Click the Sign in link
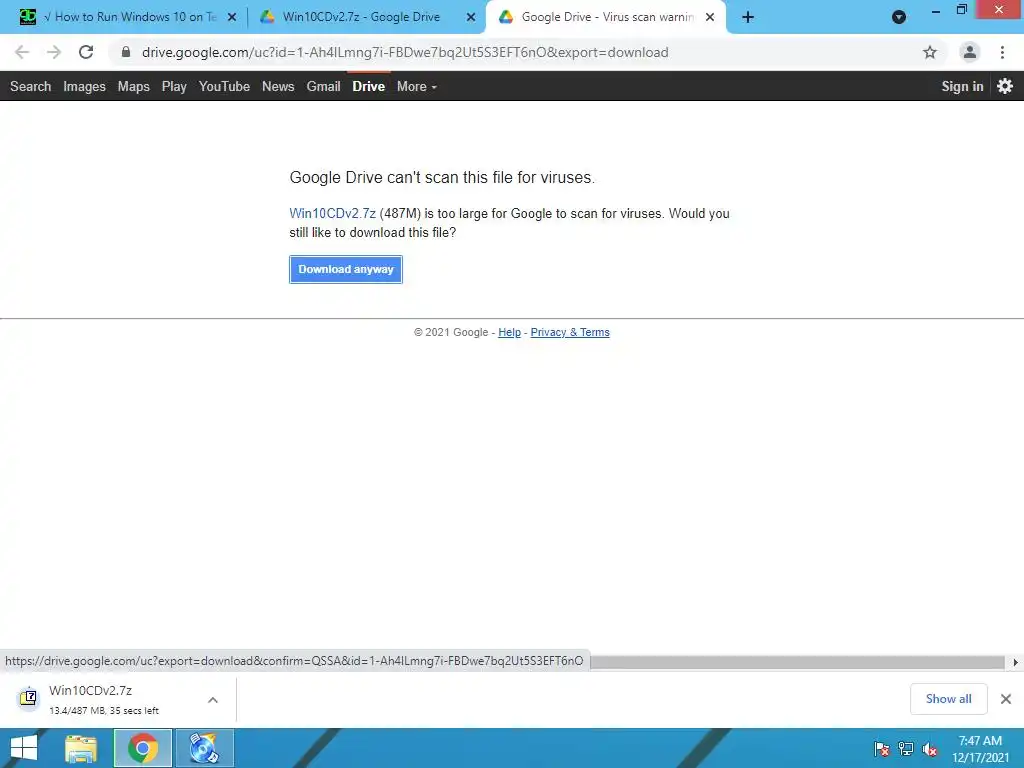The height and width of the screenshot is (768, 1024). pos(963,86)
